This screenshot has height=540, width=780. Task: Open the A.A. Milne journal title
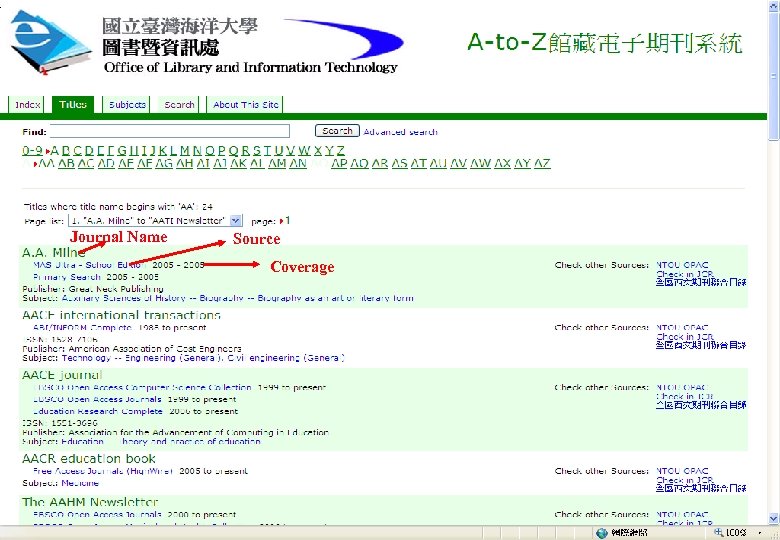coord(53,253)
